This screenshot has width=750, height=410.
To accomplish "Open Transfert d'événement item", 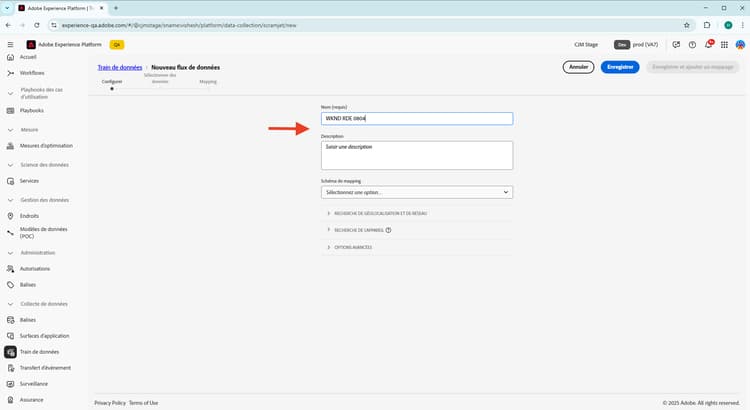I will click(45, 368).
